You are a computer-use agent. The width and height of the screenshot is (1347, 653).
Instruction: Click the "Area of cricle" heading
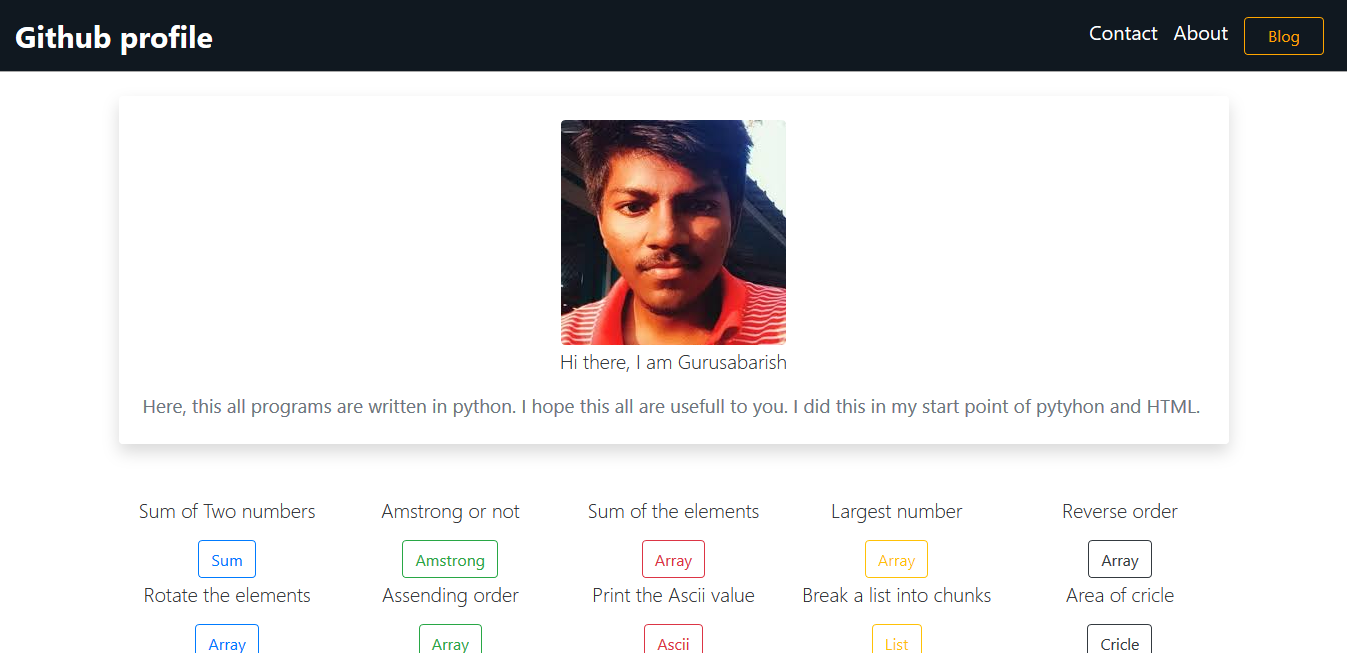[x=1119, y=596]
